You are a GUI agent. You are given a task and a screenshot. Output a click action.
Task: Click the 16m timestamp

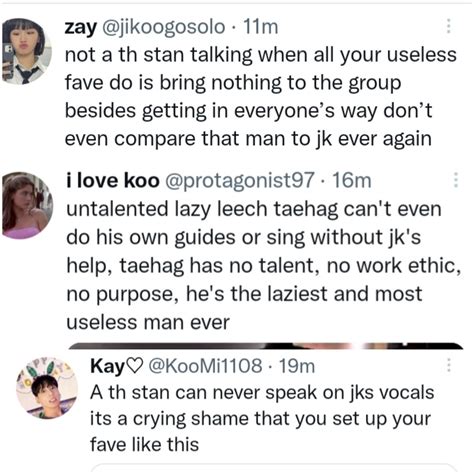(x=352, y=181)
